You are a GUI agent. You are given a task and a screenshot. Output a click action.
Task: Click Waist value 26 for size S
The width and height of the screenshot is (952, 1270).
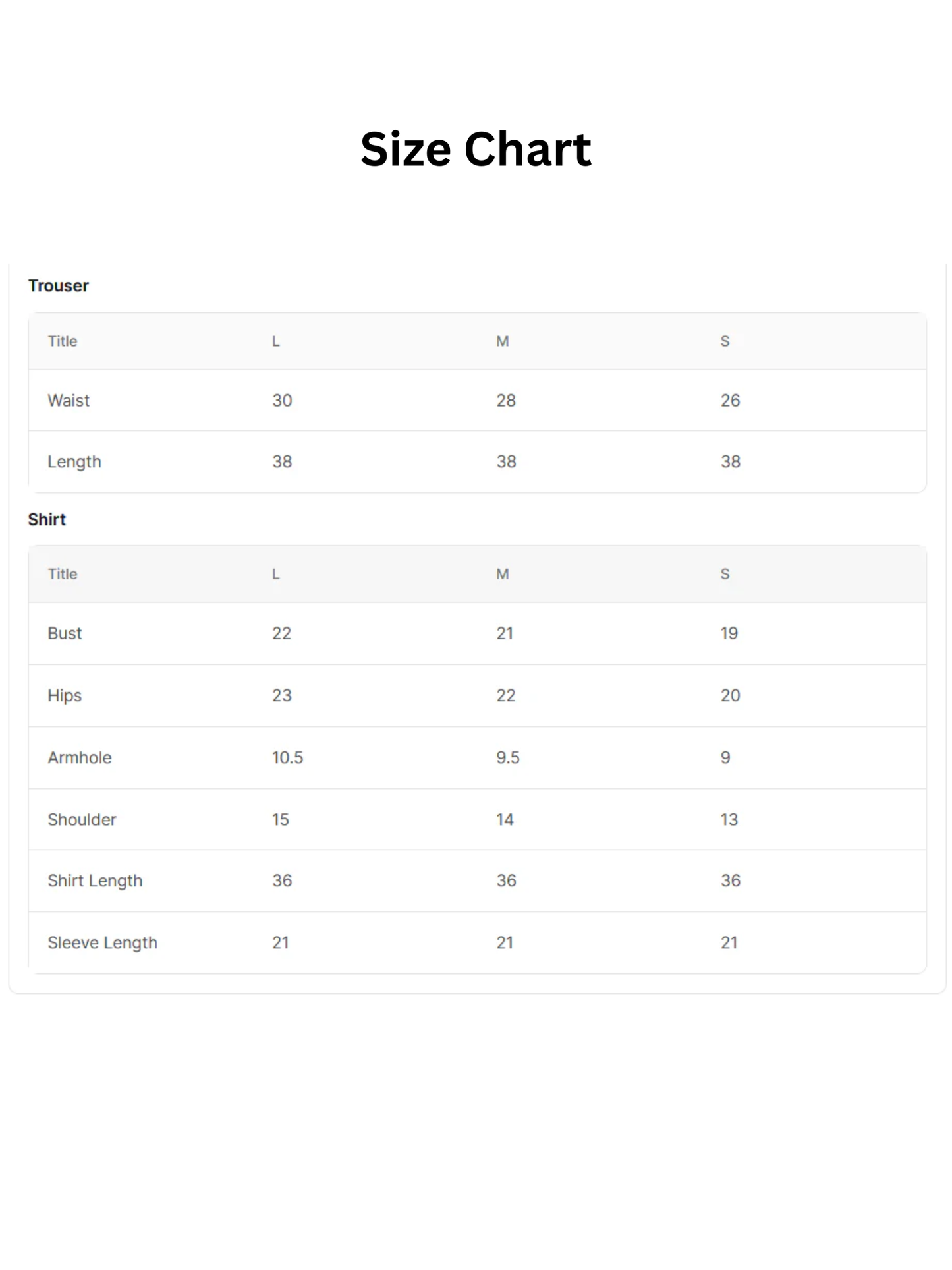(x=730, y=400)
